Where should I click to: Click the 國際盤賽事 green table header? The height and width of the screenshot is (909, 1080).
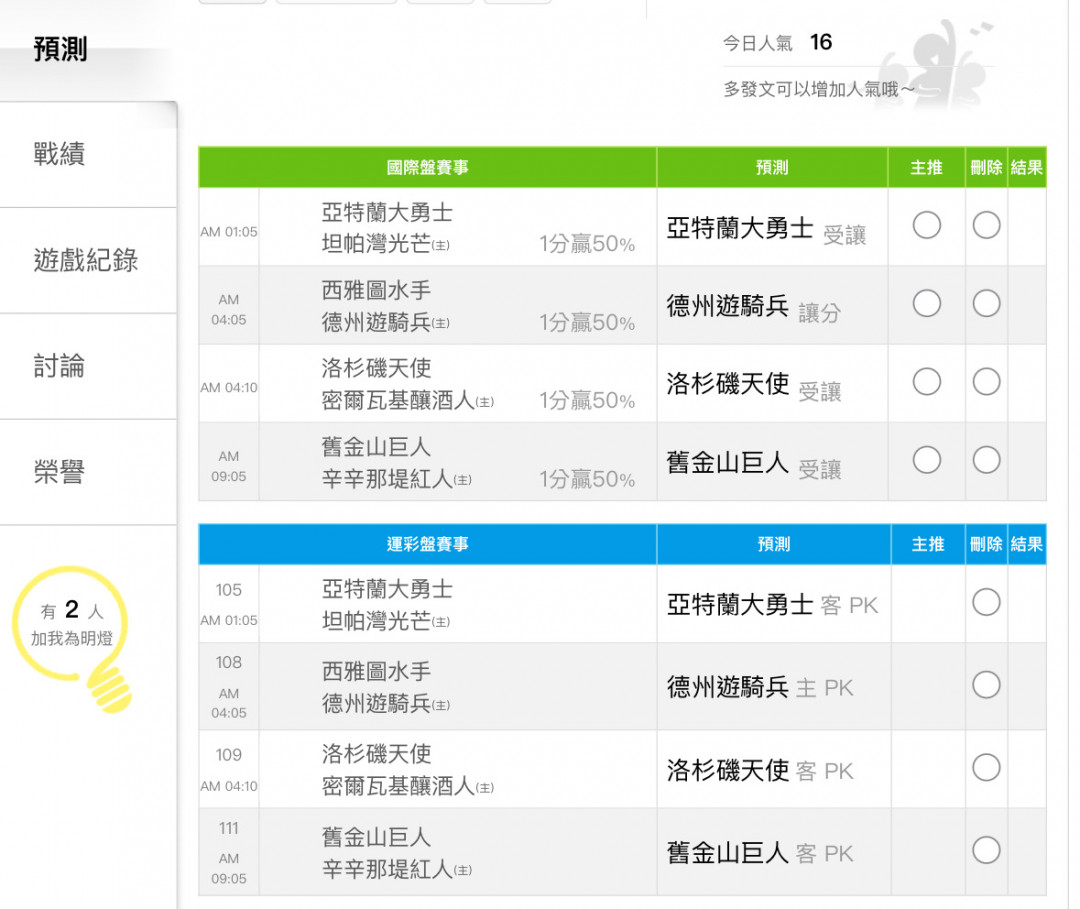pos(428,167)
